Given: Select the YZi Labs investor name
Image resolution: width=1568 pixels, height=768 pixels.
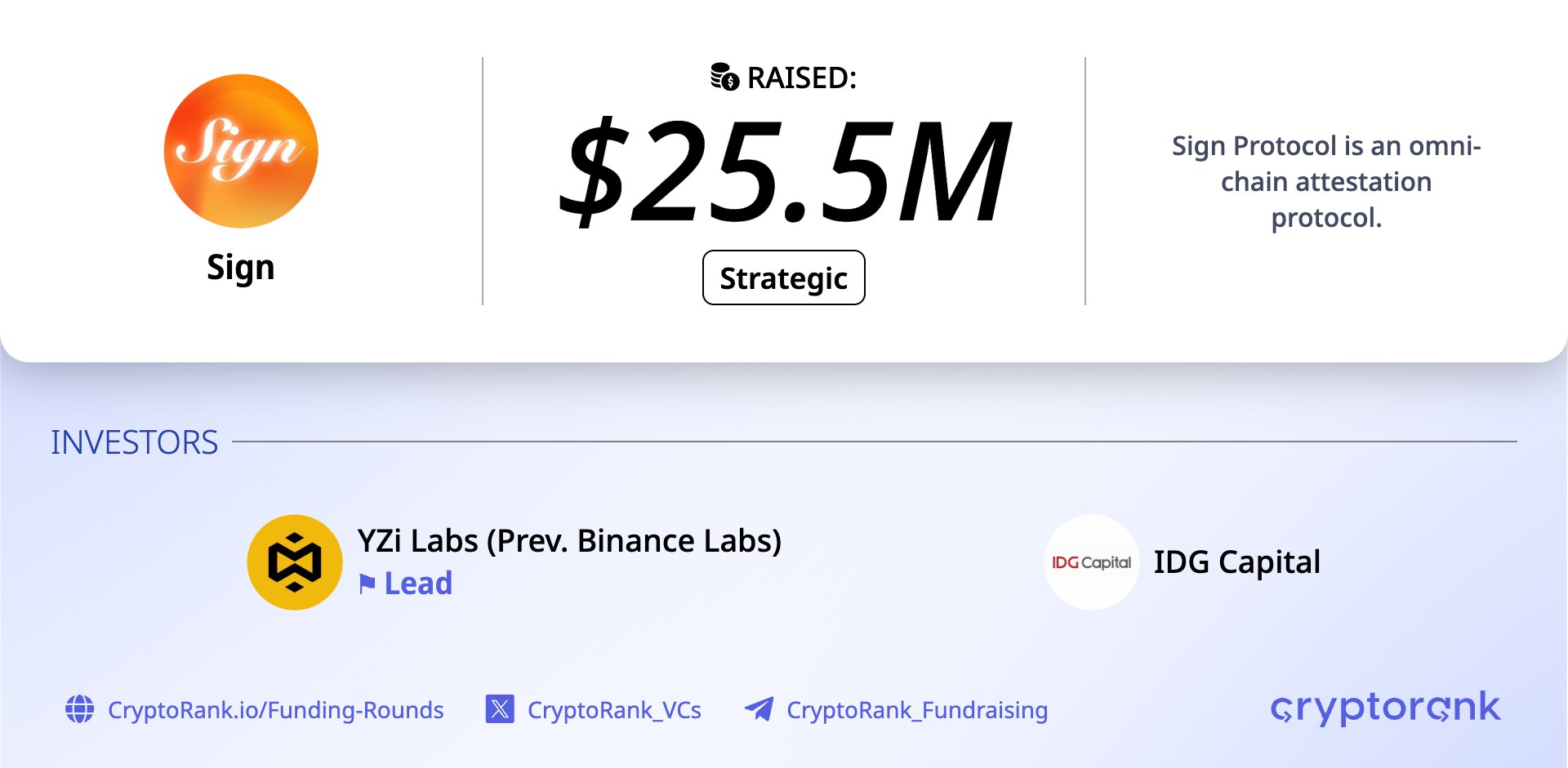Looking at the screenshot, I should (569, 540).
